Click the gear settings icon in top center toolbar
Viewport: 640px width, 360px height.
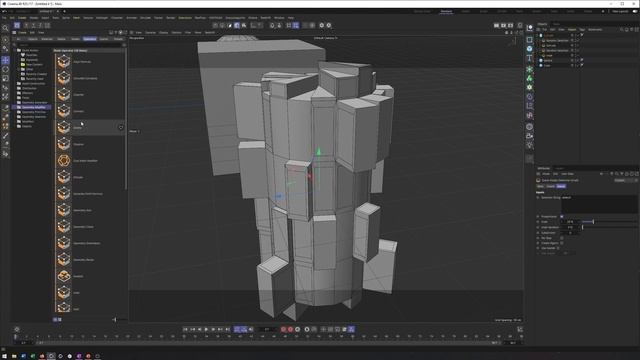click(321, 25)
